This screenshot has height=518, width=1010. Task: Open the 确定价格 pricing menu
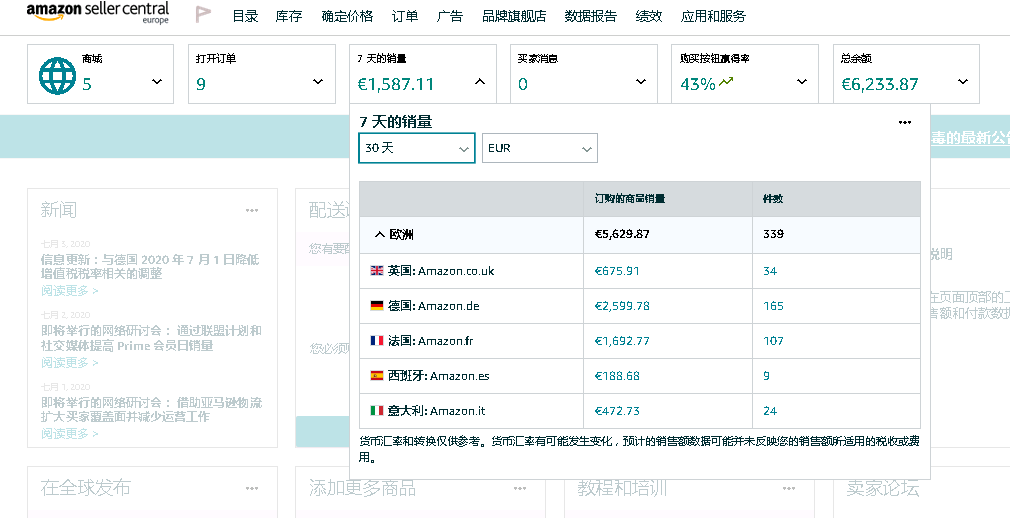click(347, 16)
